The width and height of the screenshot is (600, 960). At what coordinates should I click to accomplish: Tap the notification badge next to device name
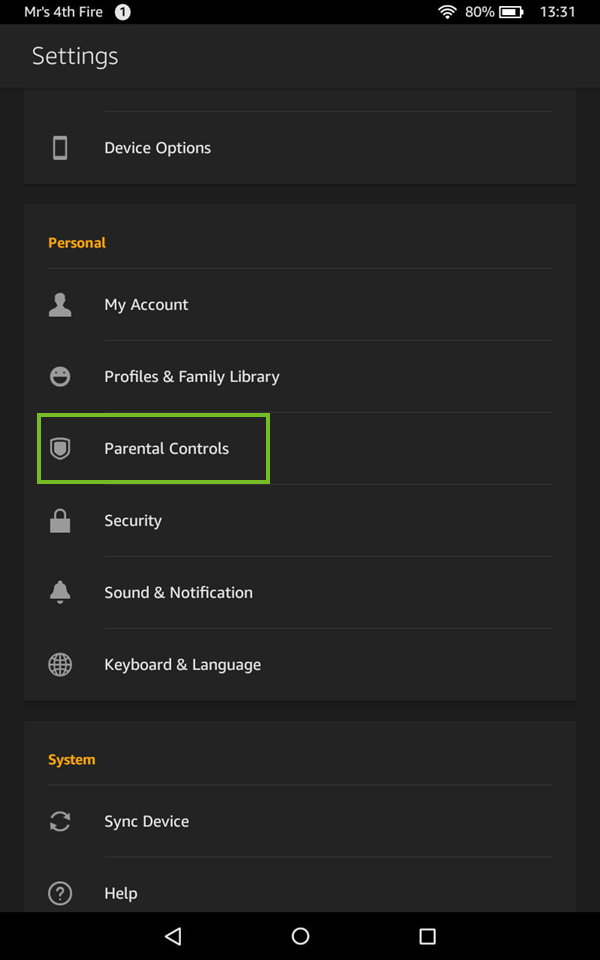pos(121,12)
